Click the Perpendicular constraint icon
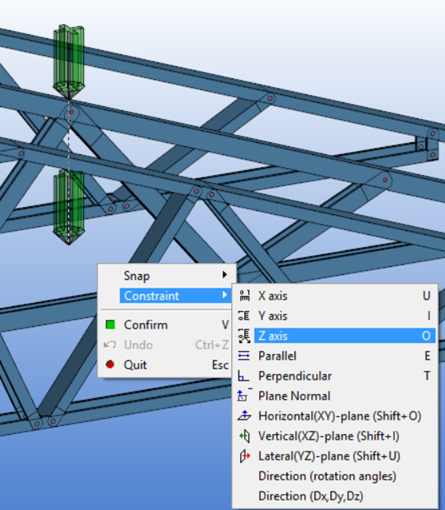 (x=243, y=376)
